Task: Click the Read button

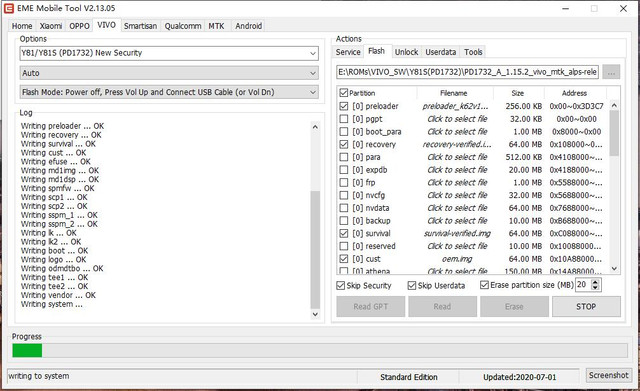Action: [442, 307]
